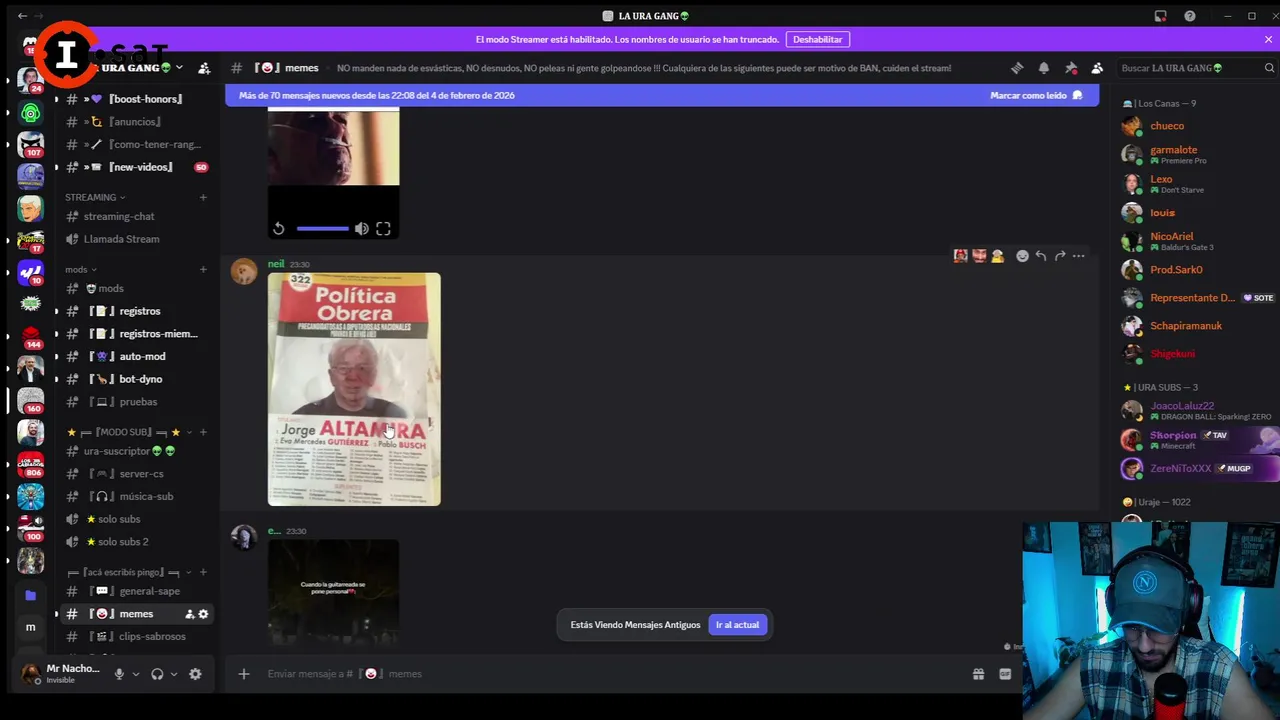Create invite for memes channel
Screen dimensions: 1280x720
189,614
